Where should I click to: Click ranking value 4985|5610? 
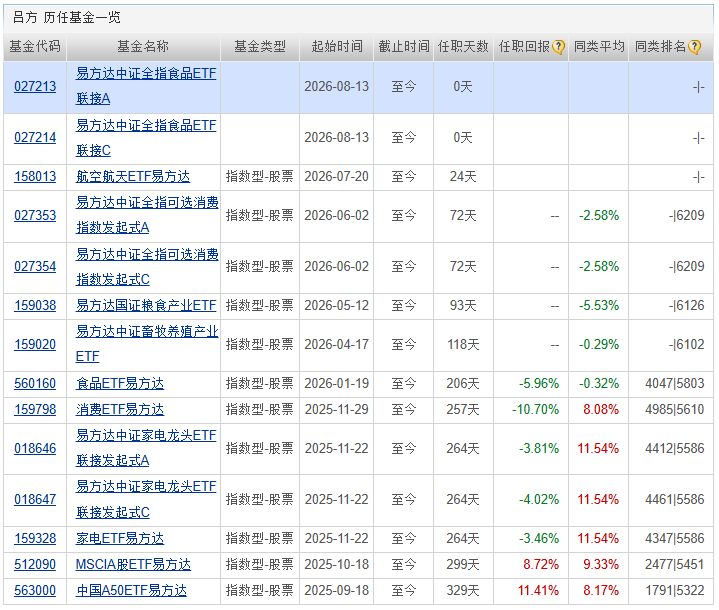point(675,410)
